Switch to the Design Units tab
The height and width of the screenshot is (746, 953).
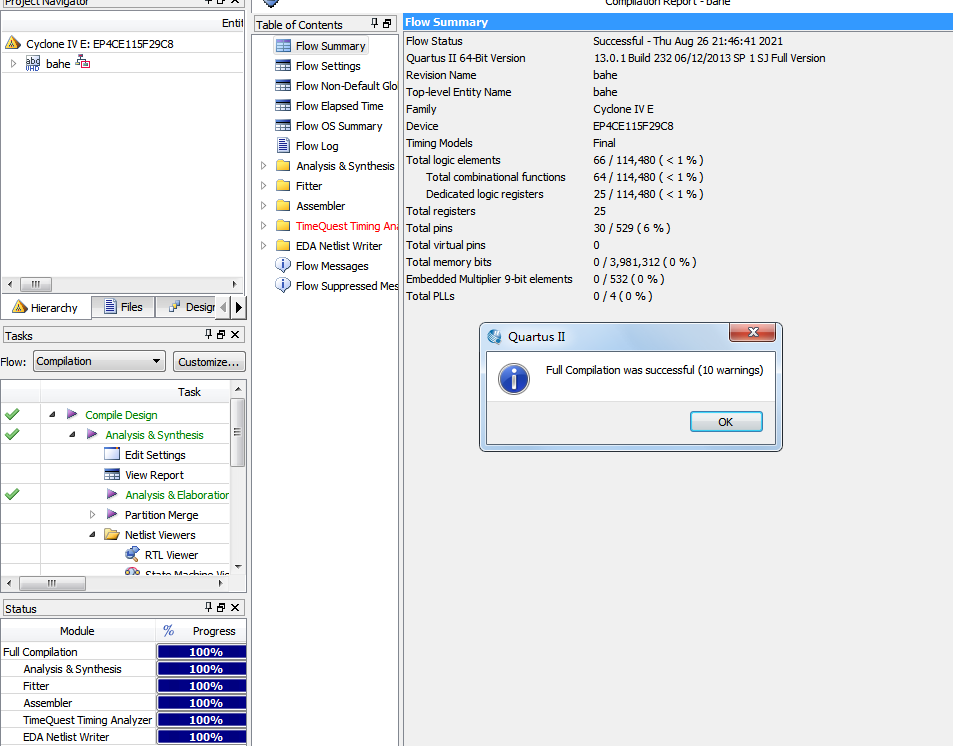[186, 307]
